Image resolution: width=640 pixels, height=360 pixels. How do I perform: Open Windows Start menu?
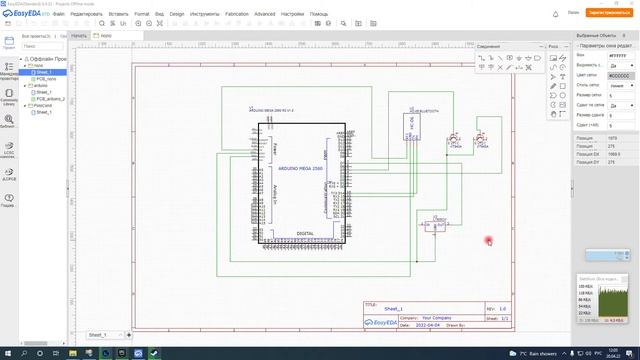8,353
